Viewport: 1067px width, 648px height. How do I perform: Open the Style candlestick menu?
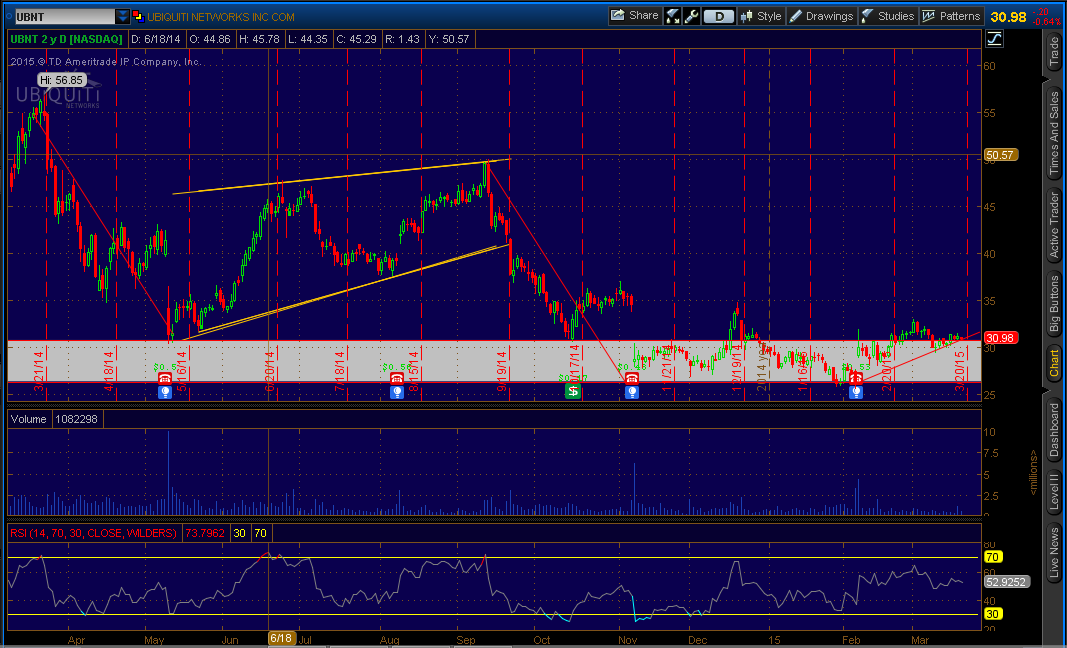coord(761,16)
